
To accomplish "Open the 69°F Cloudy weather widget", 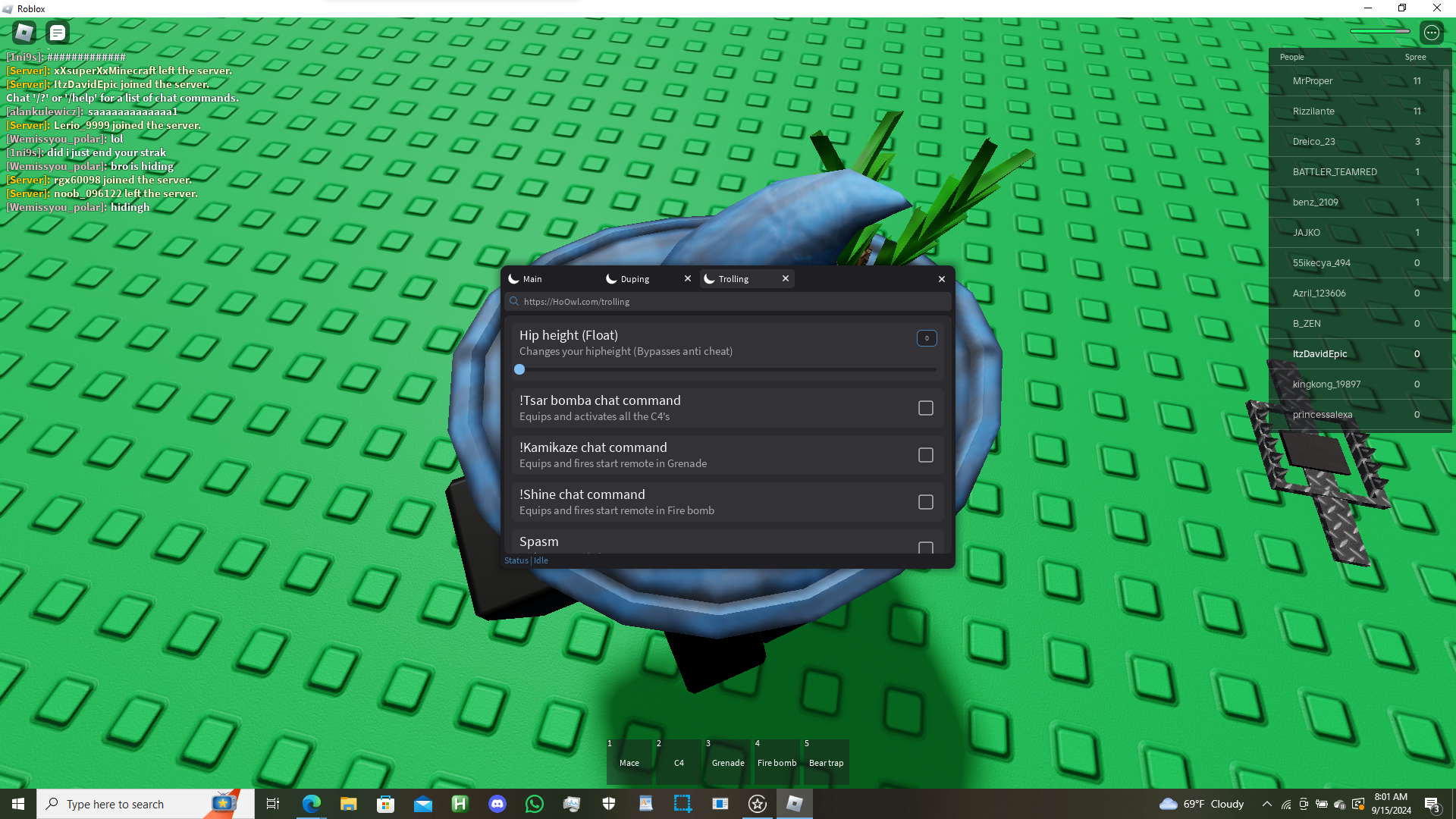I will (1202, 804).
